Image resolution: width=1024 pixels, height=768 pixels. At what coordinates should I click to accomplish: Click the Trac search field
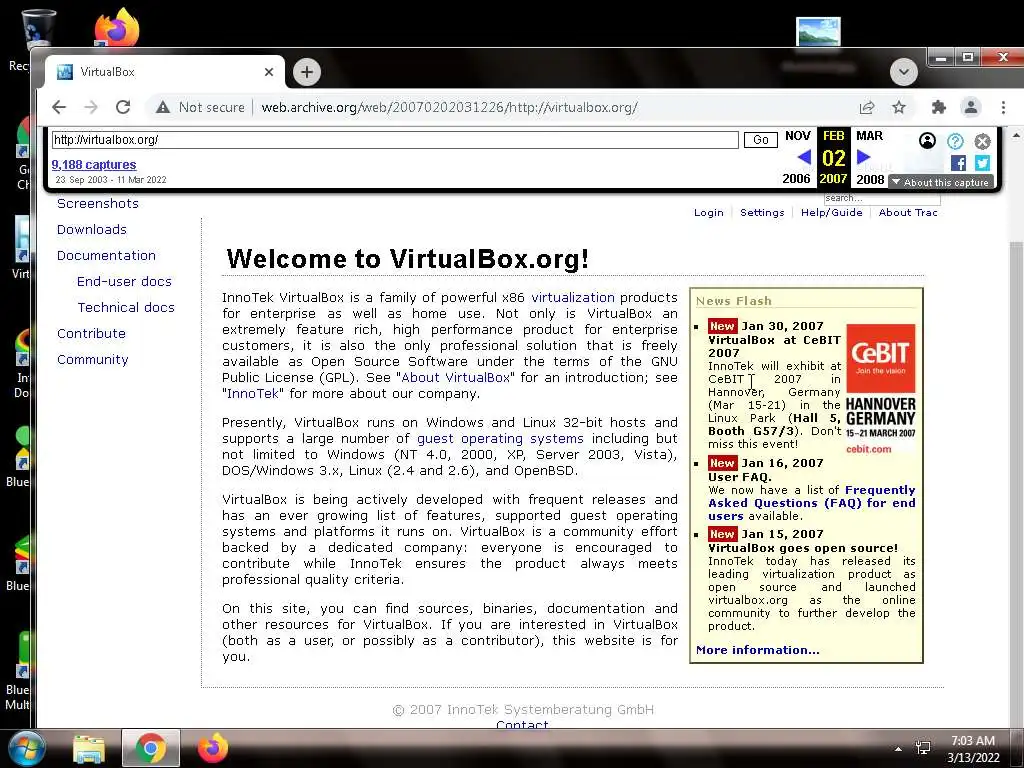click(x=882, y=198)
